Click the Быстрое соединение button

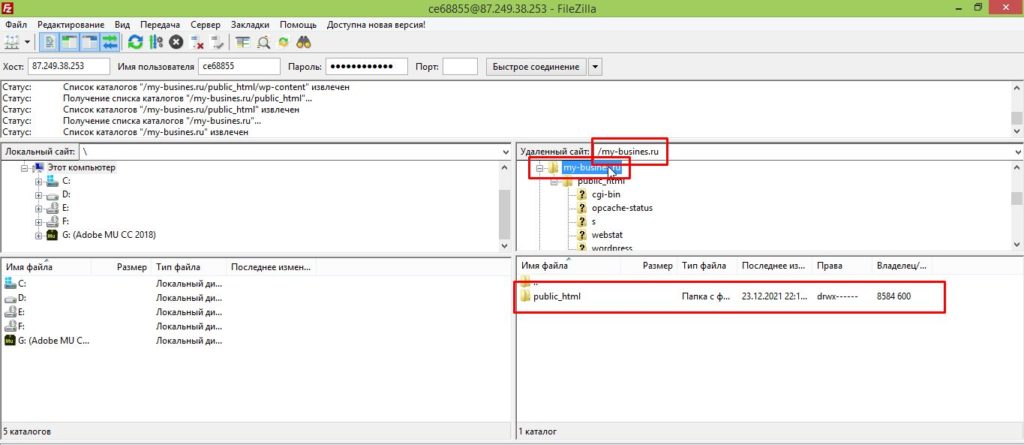535,67
